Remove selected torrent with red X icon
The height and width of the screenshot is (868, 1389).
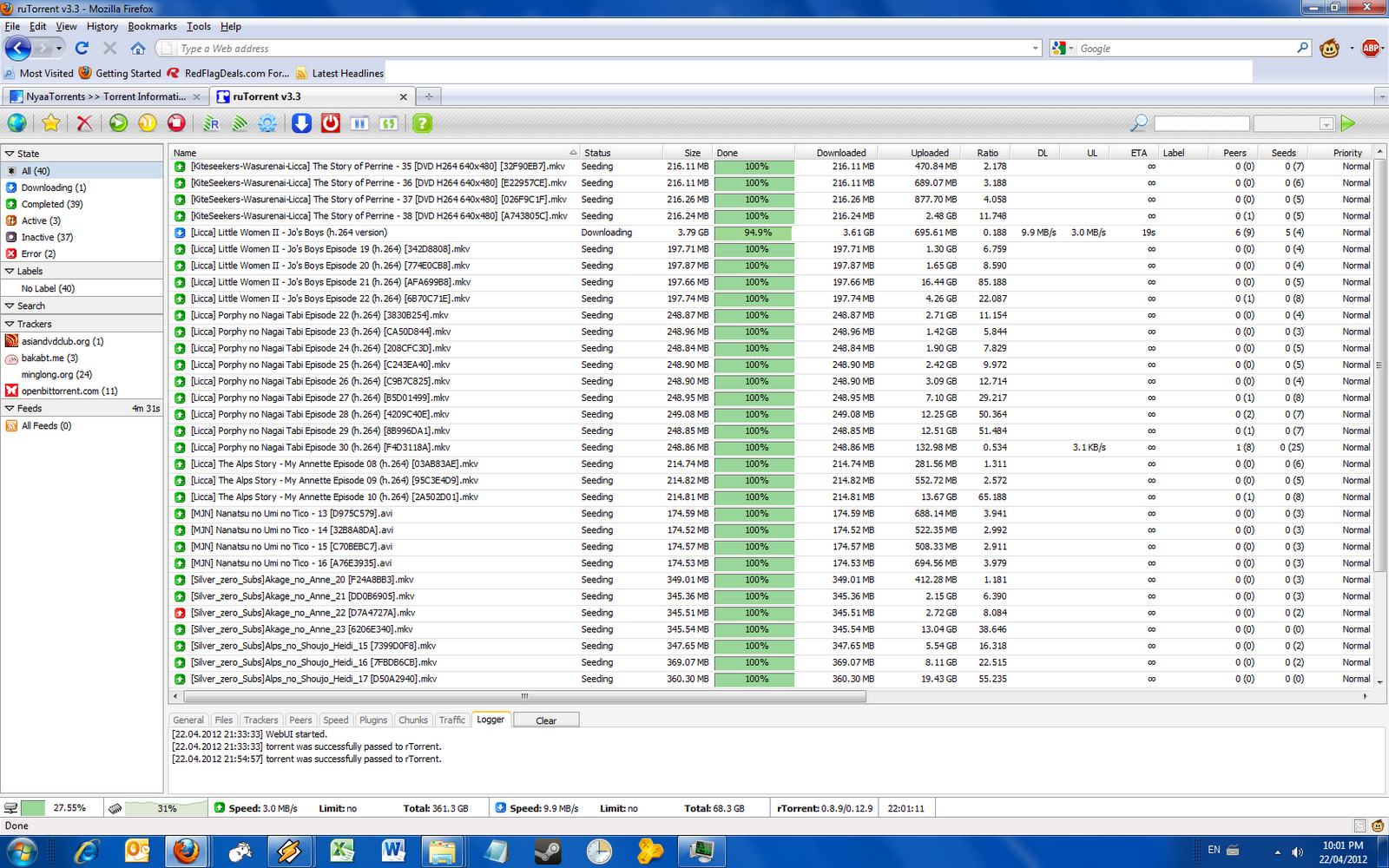pyautogui.click(x=84, y=123)
